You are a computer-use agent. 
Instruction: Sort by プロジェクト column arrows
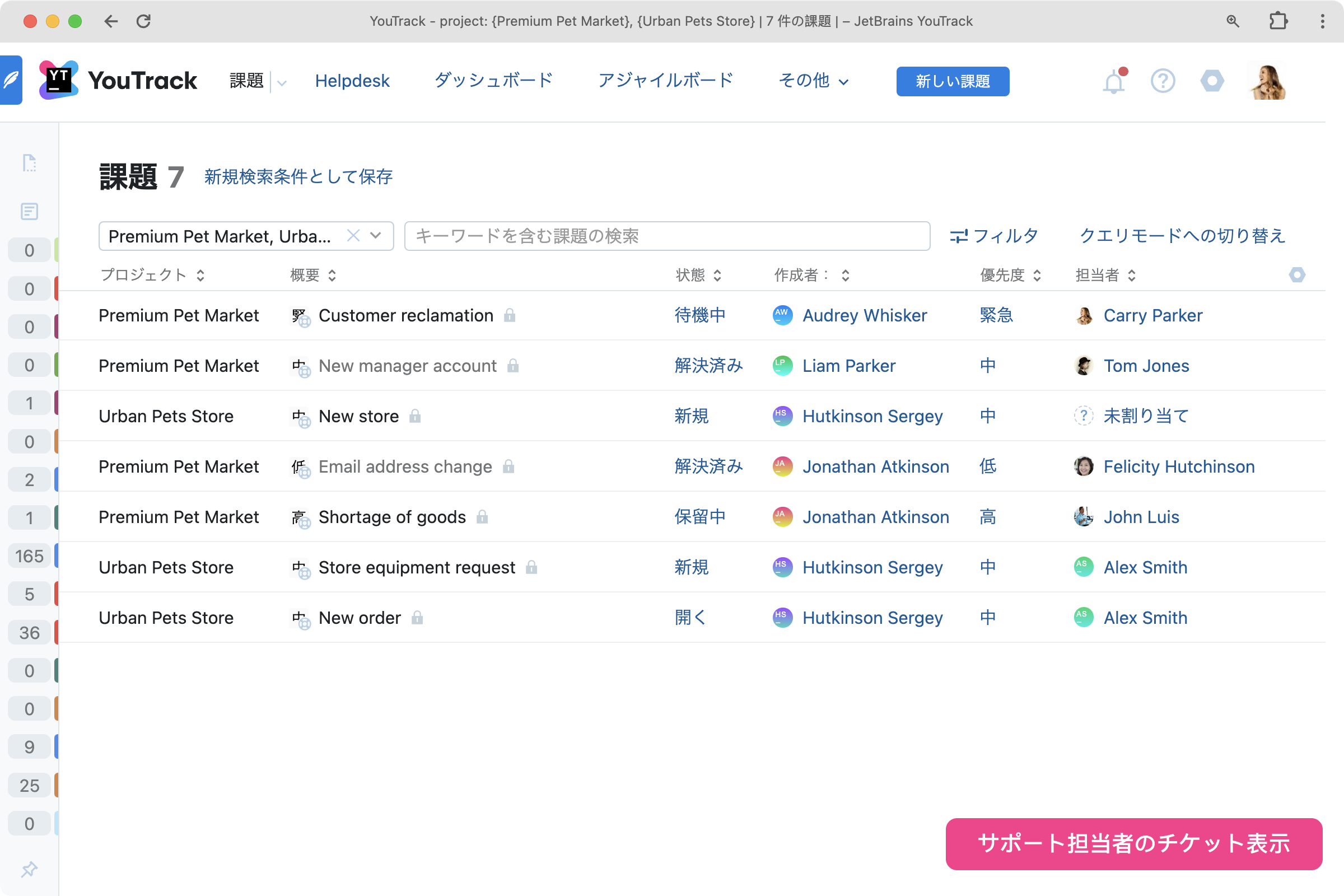pyautogui.click(x=200, y=276)
